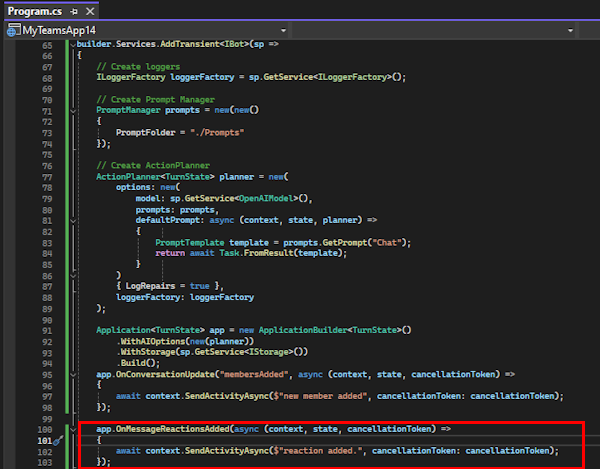The width and height of the screenshot is (600, 469).
Task: Click the "new member added" string
Action: point(323,396)
